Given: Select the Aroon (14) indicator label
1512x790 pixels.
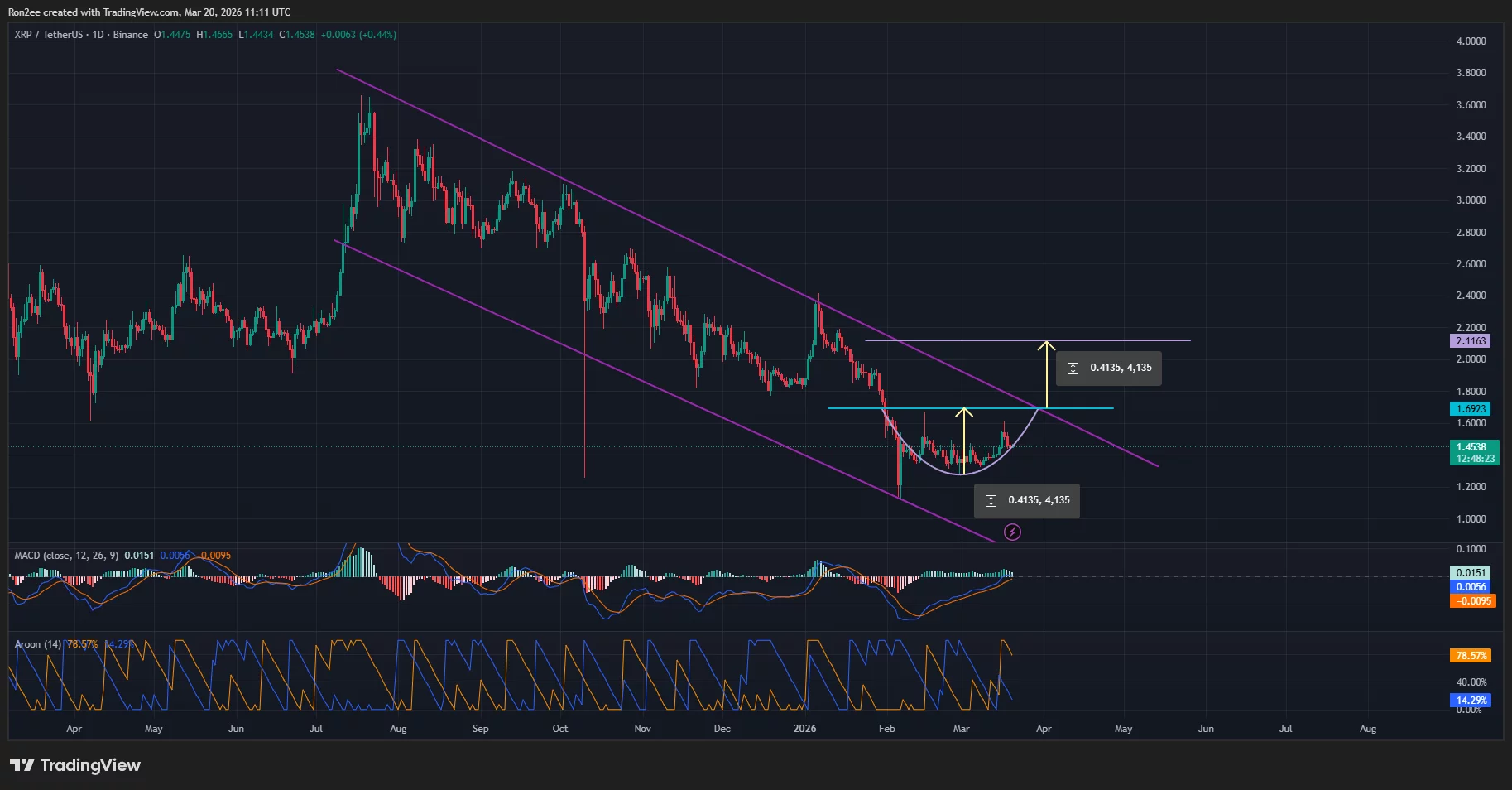Looking at the screenshot, I should [37, 643].
